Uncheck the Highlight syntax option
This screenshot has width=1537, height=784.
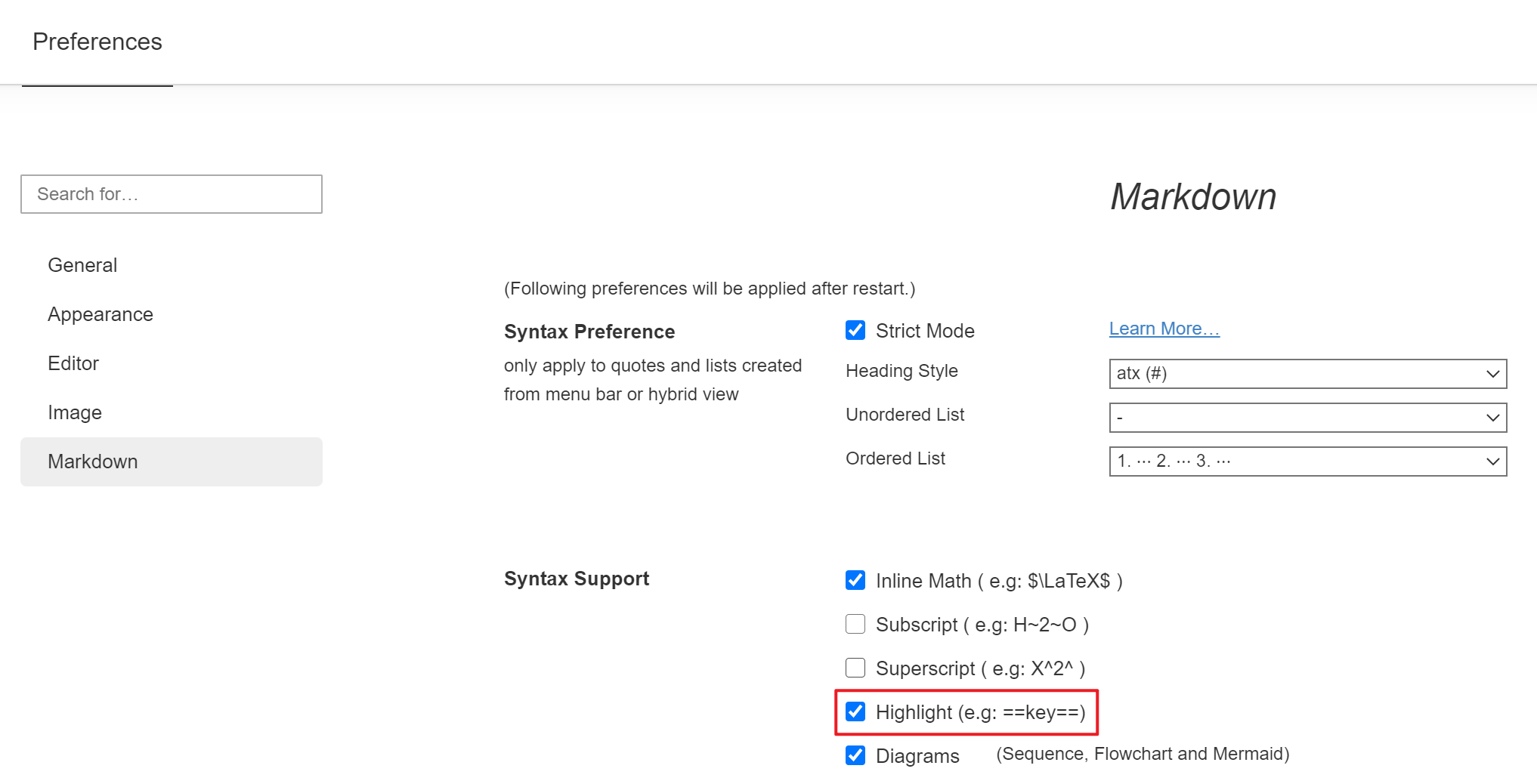pos(855,711)
